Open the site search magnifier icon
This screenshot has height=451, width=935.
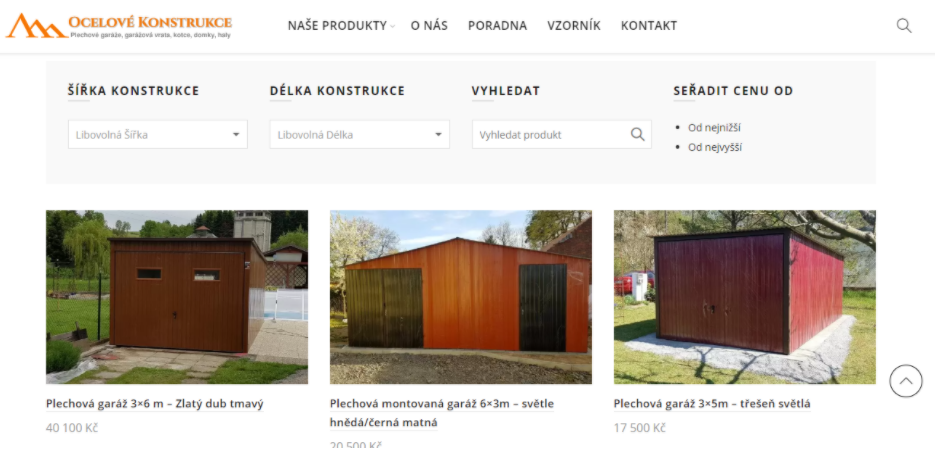pos(904,26)
